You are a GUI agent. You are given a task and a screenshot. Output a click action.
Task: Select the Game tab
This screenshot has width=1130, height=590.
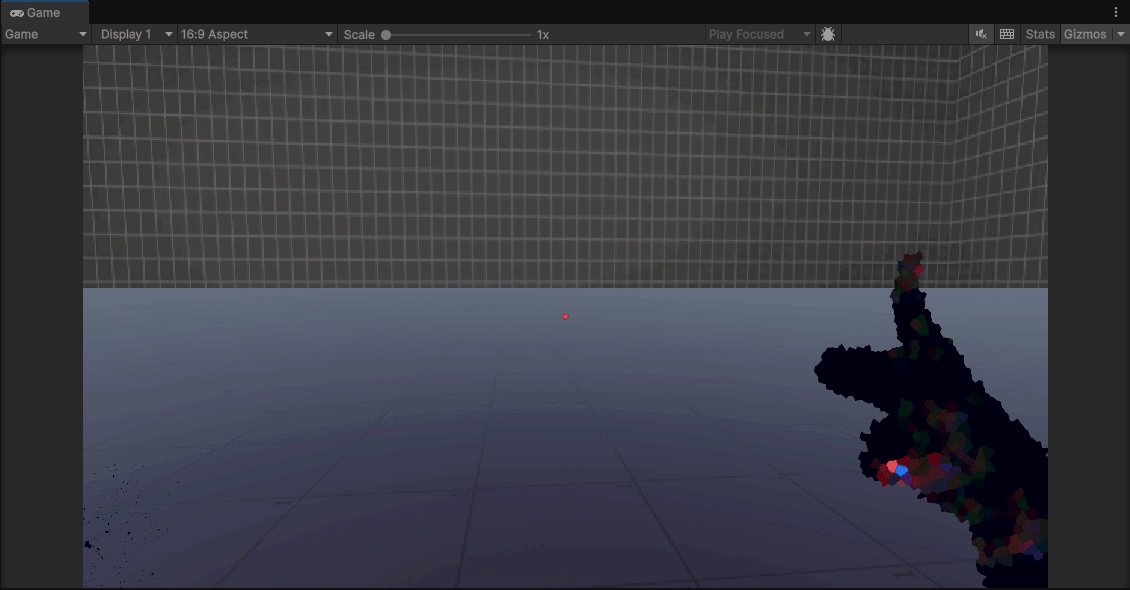point(44,12)
